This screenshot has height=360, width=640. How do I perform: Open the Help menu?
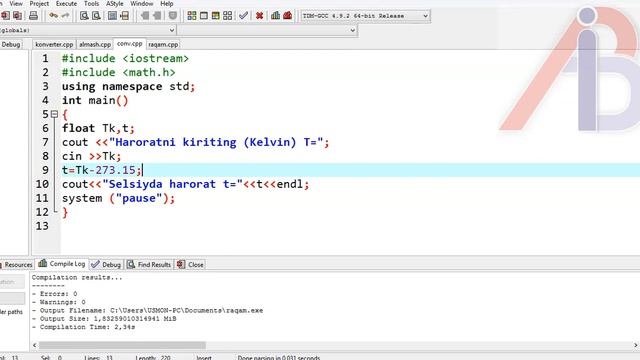click(167, 4)
